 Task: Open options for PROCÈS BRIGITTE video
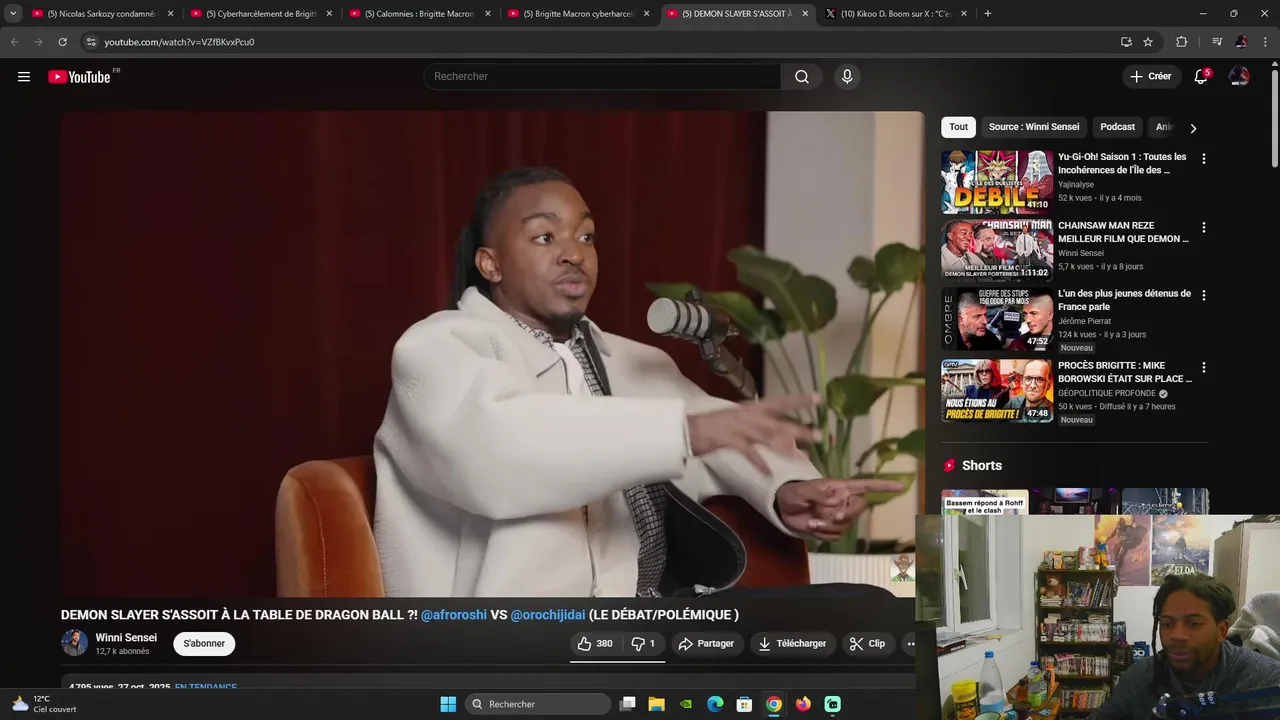(x=1204, y=367)
